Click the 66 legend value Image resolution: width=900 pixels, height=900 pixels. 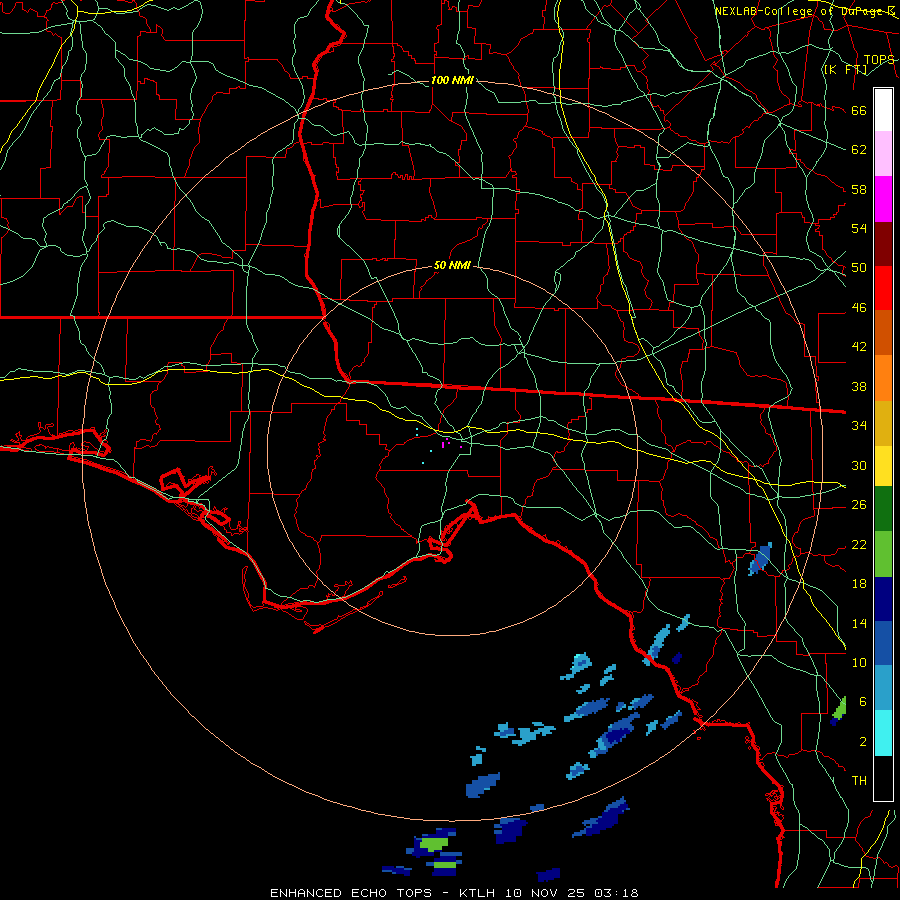pos(859,111)
